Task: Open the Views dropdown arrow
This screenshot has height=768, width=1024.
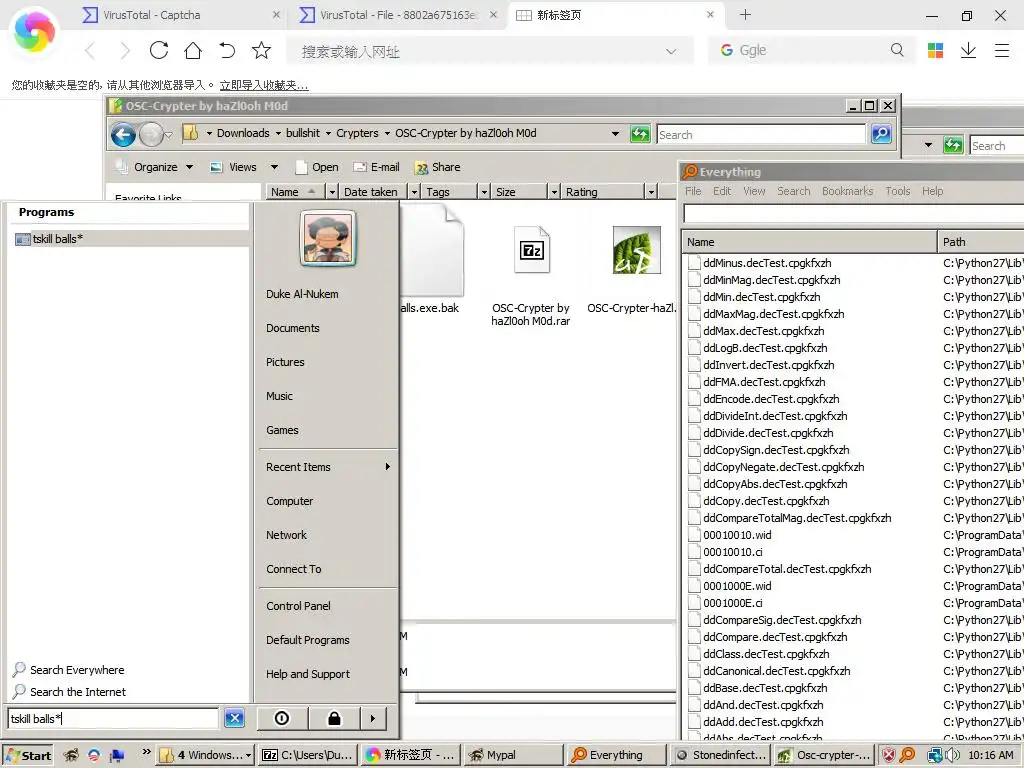Action: (x=274, y=167)
